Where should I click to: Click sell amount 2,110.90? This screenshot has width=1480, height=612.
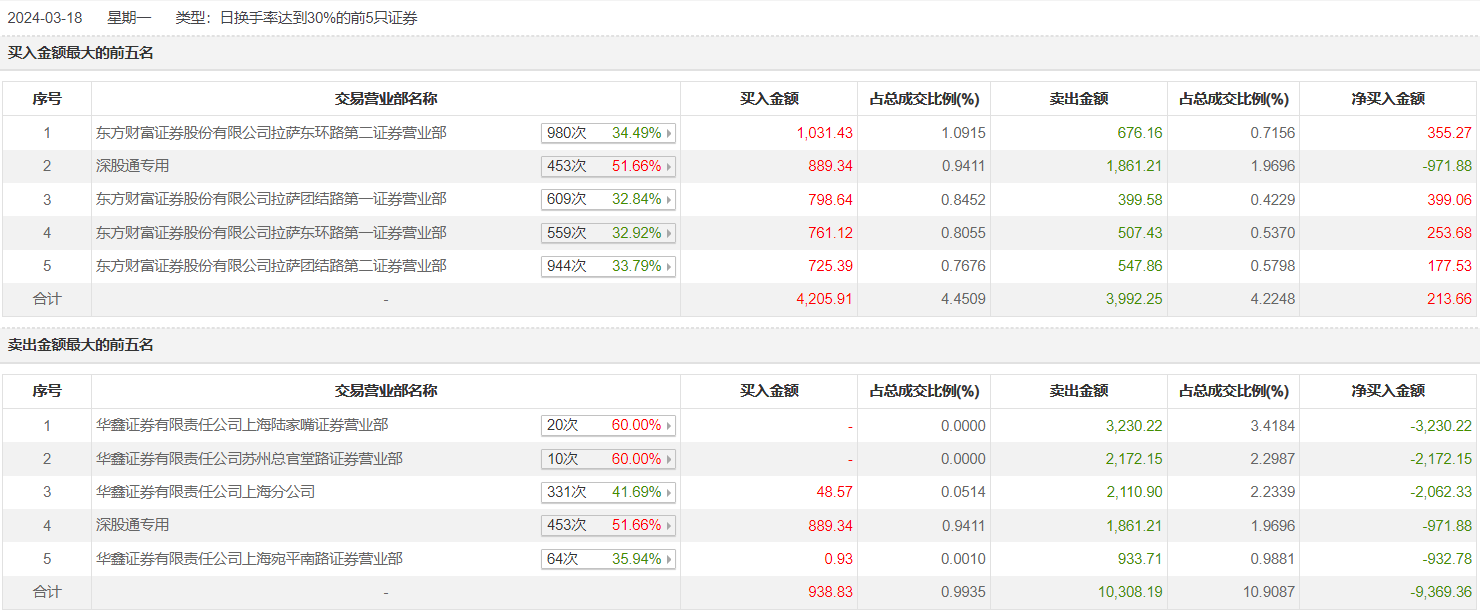(1134, 492)
